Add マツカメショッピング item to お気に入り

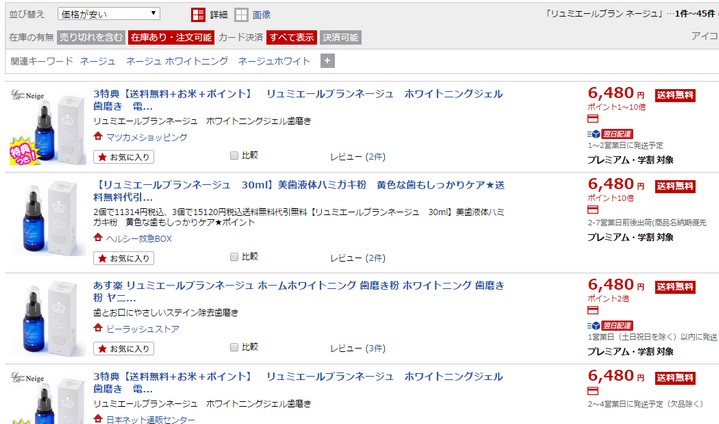[124, 157]
